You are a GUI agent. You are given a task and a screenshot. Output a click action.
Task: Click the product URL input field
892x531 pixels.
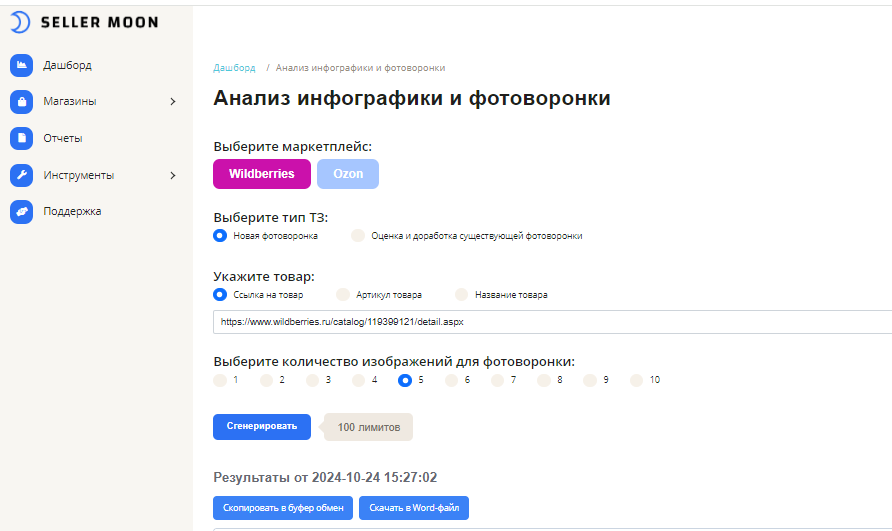coord(552,322)
